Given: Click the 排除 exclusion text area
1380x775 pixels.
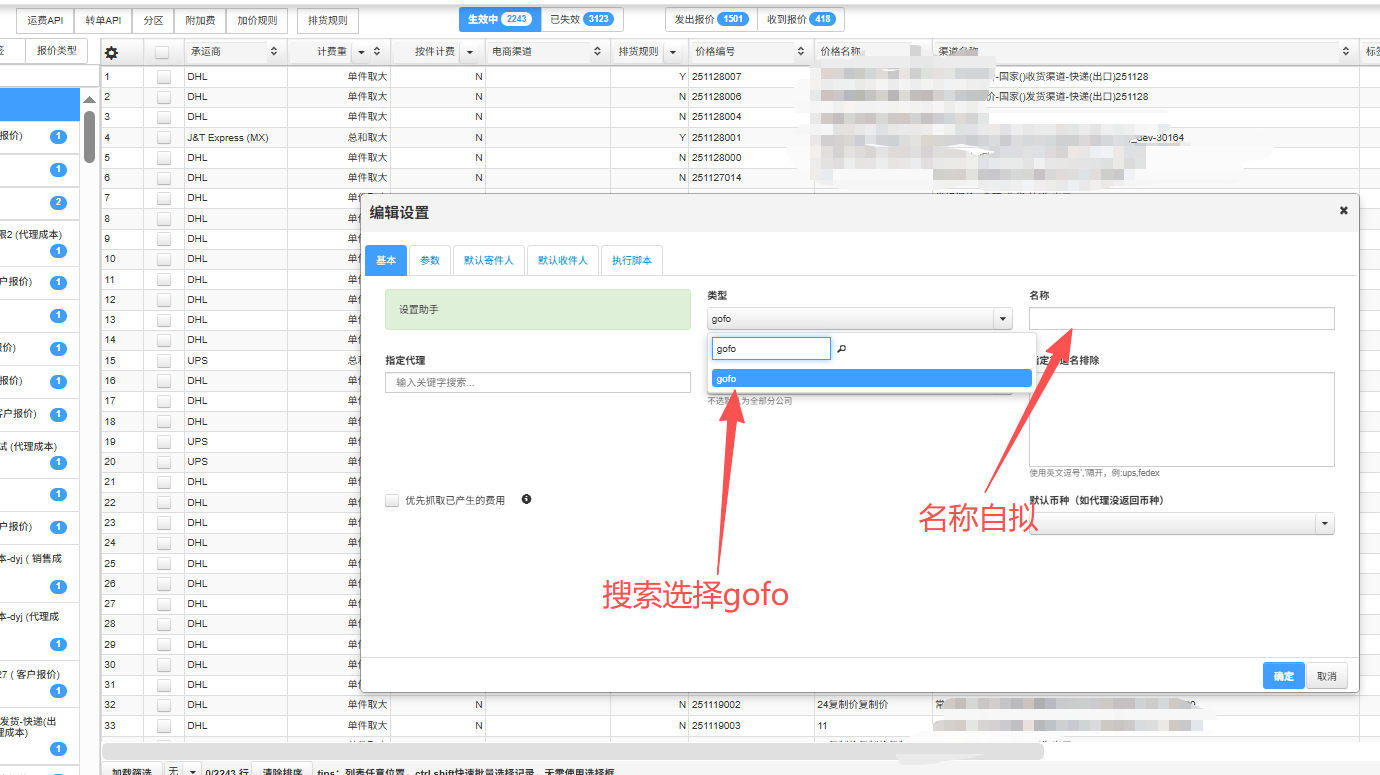Looking at the screenshot, I should click(1181, 419).
